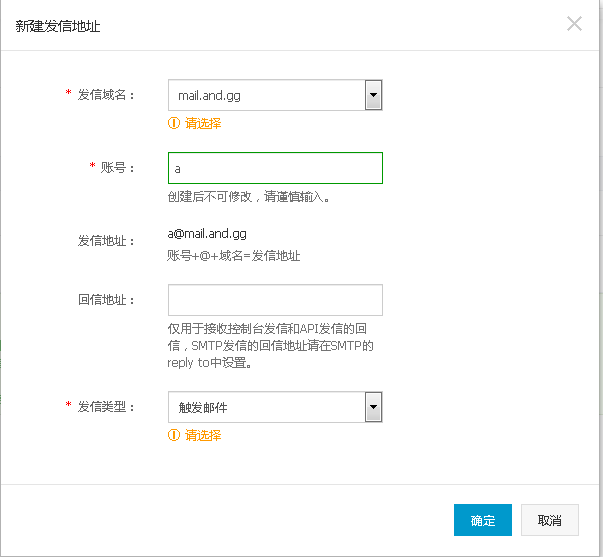
Task: Cancel with the 取消 button
Action: click(549, 521)
